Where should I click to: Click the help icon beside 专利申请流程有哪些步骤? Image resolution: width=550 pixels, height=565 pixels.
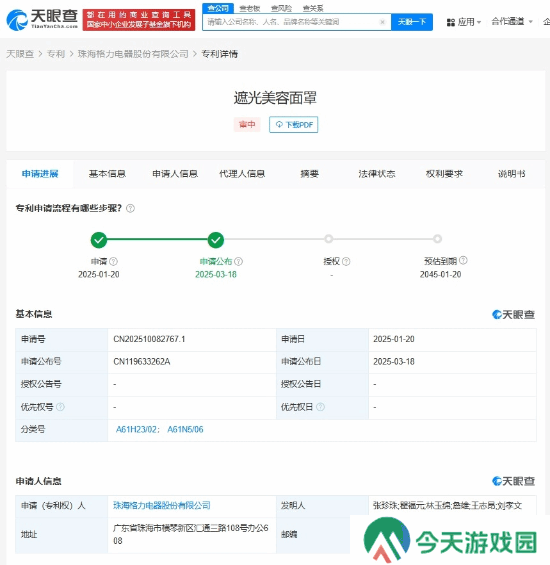pyautogui.click(x=130, y=208)
